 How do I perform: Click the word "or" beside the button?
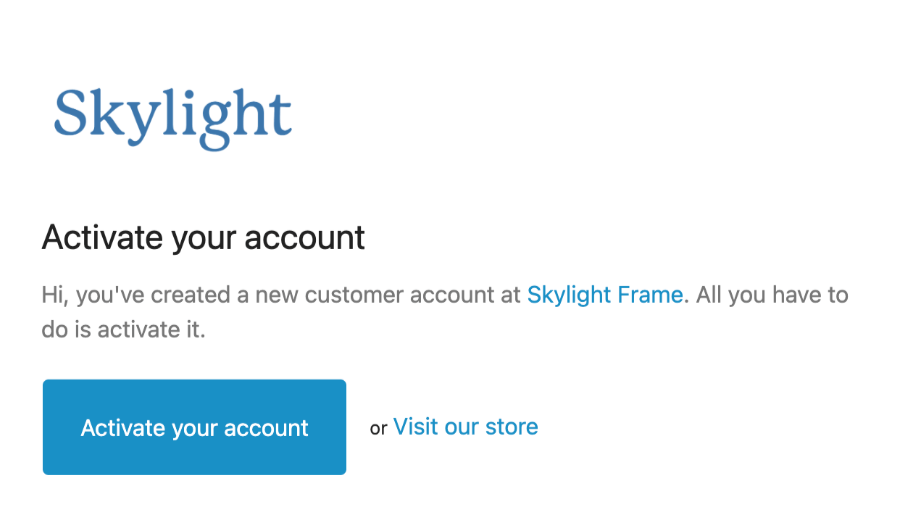point(378,429)
